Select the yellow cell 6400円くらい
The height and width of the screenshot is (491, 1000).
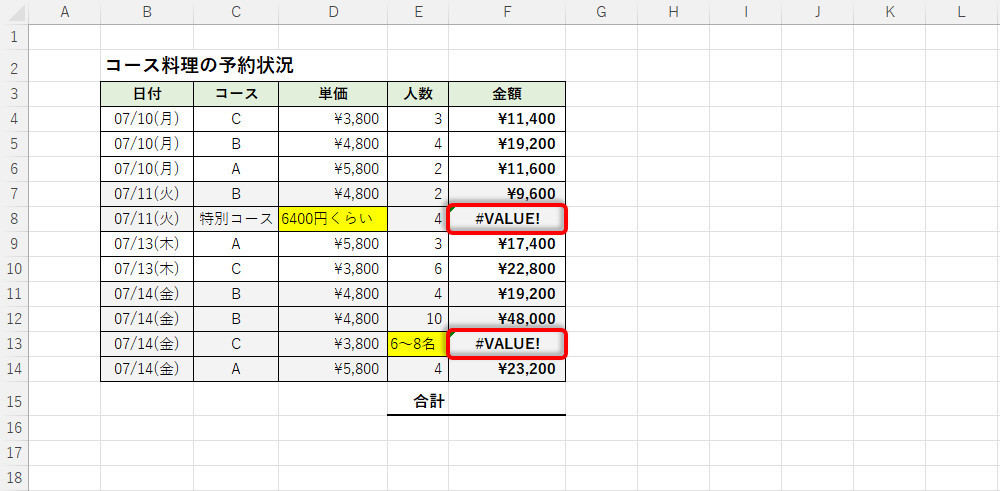(333, 219)
